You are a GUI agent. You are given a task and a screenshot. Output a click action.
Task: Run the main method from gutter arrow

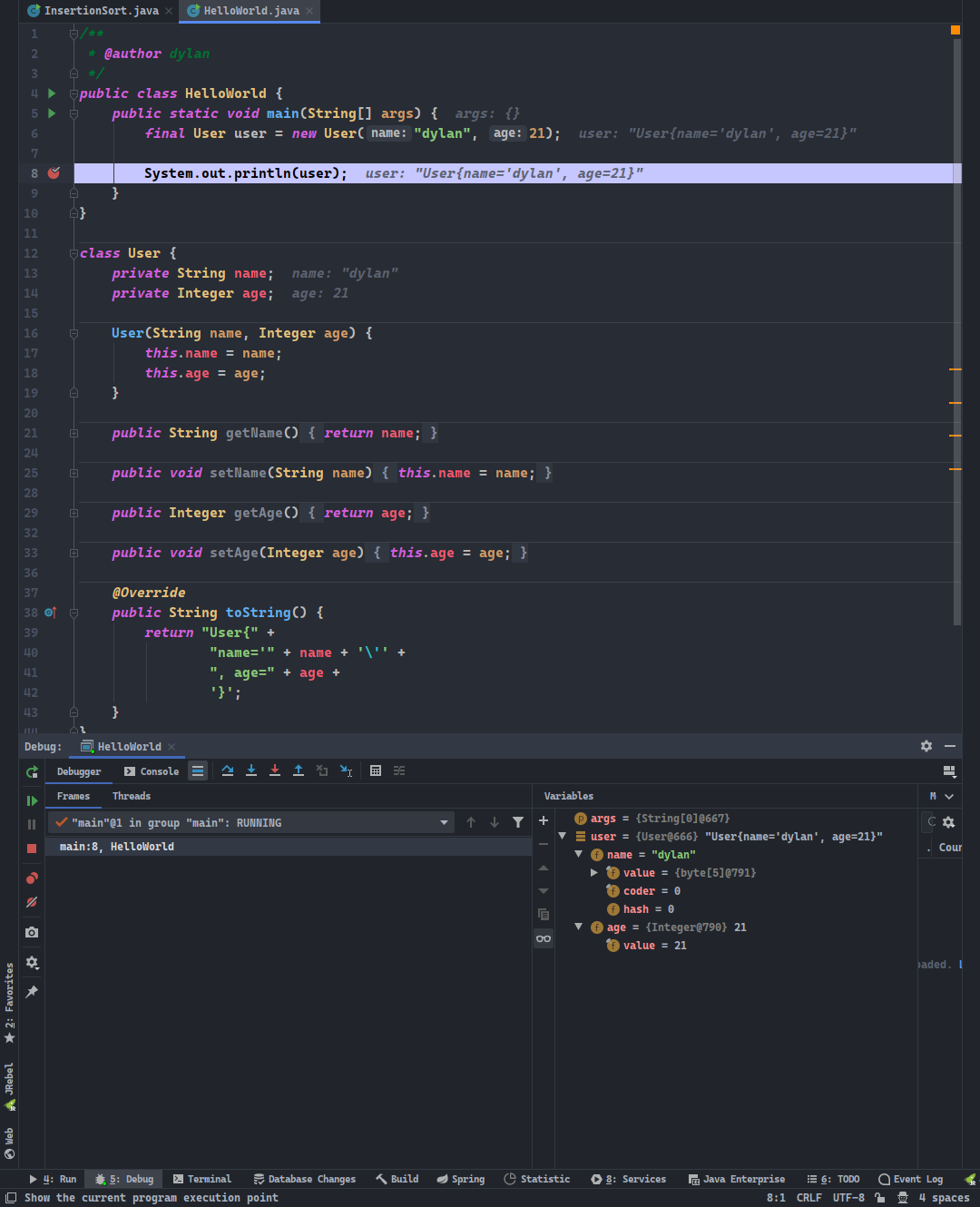(x=52, y=113)
